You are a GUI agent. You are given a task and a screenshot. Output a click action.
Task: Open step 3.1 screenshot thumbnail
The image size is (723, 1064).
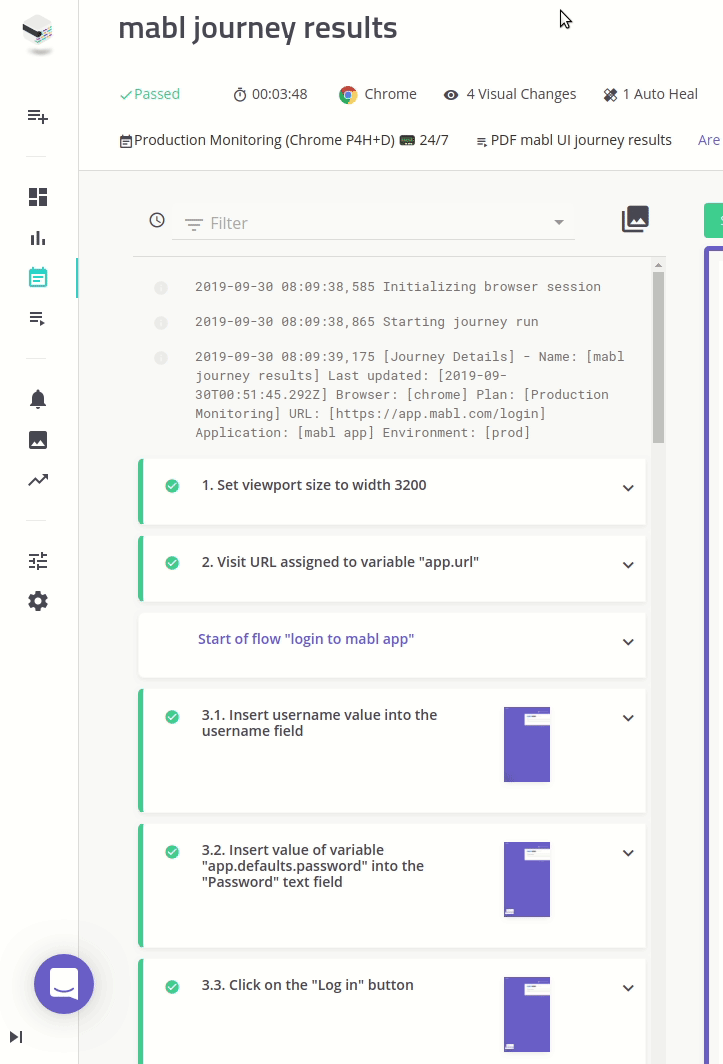click(x=527, y=744)
